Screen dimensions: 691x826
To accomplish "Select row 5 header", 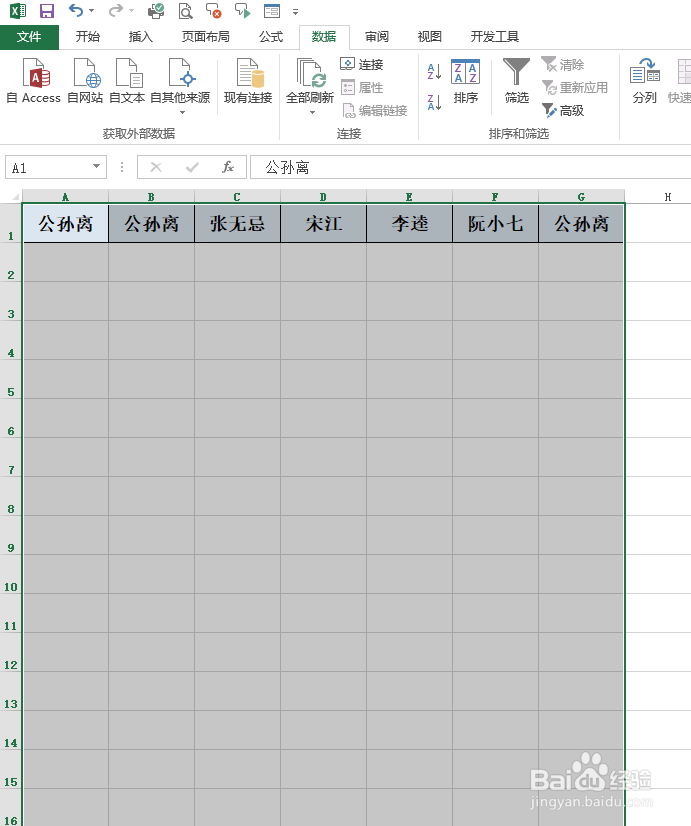I will [11, 380].
